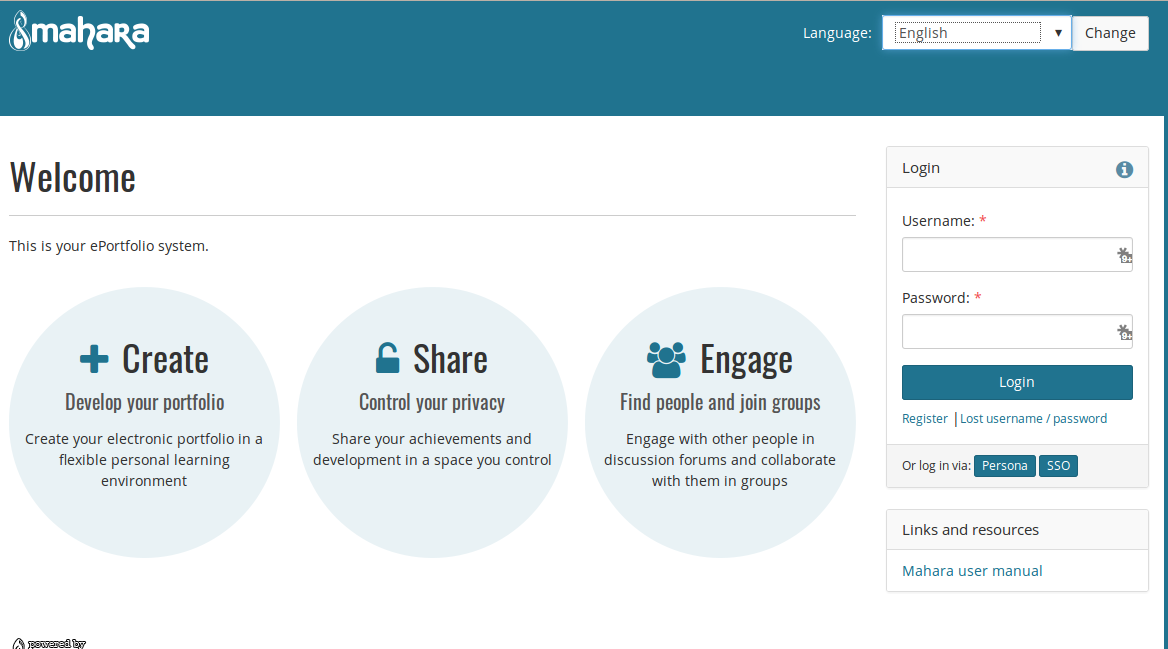Click the 'Links and resources' panel heading

(x=970, y=530)
